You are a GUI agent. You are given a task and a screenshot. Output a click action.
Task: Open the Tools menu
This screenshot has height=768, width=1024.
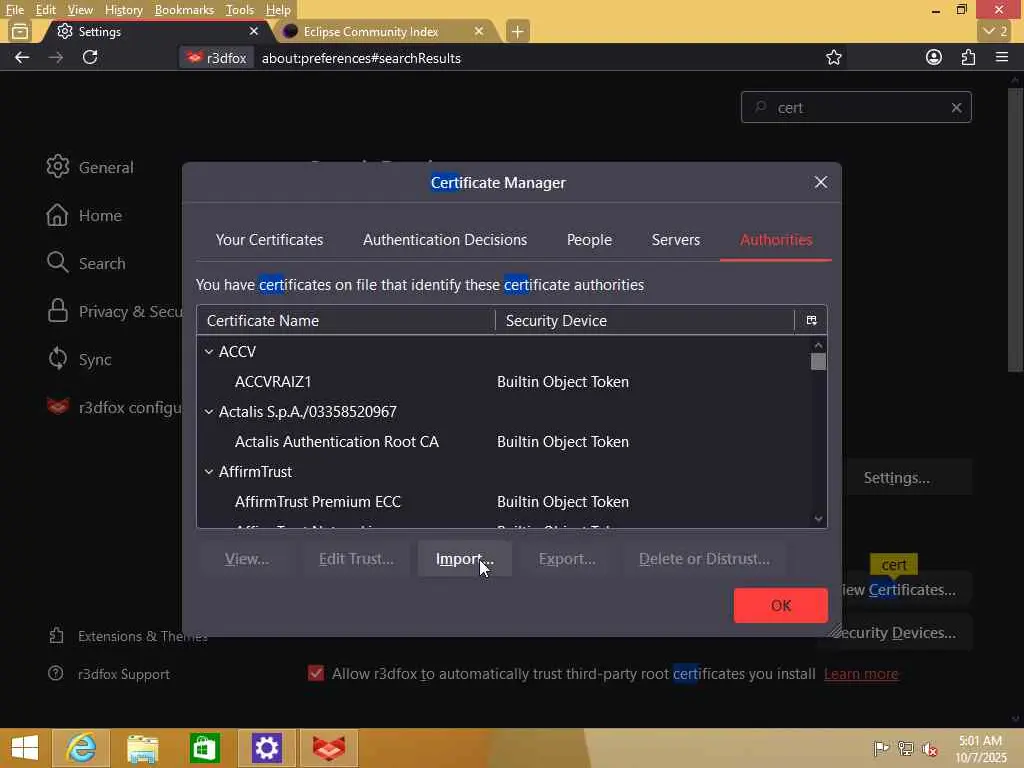click(x=239, y=10)
